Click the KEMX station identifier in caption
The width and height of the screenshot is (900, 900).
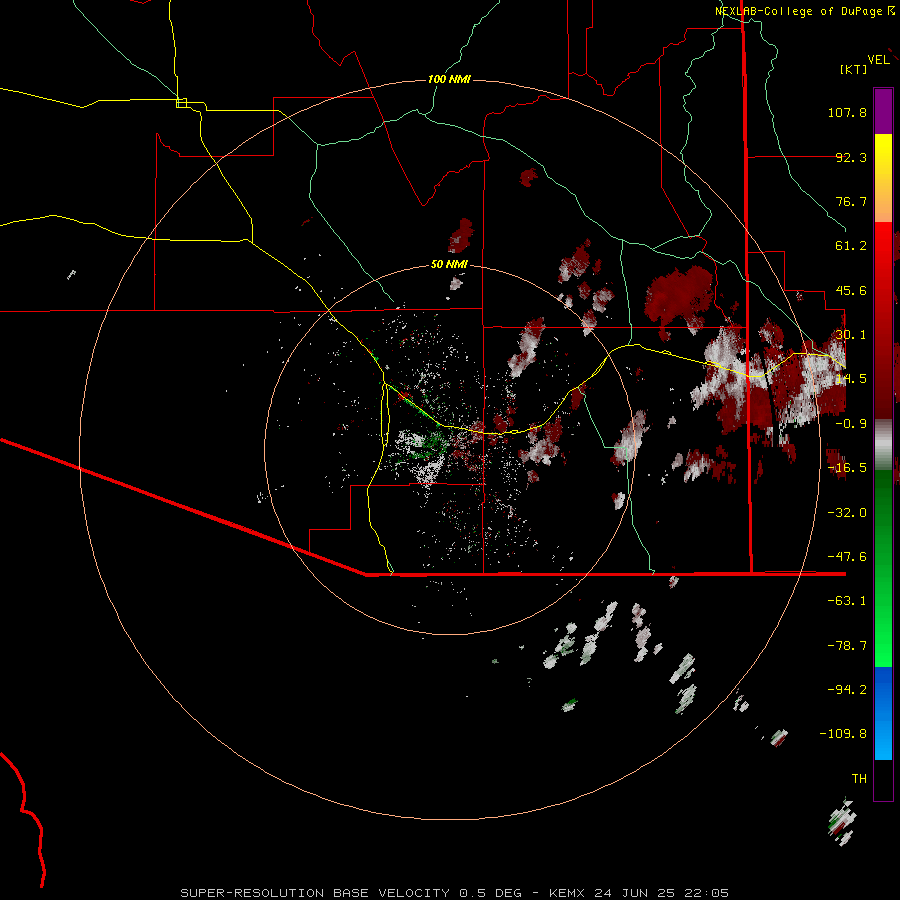pyautogui.click(x=566, y=893)
